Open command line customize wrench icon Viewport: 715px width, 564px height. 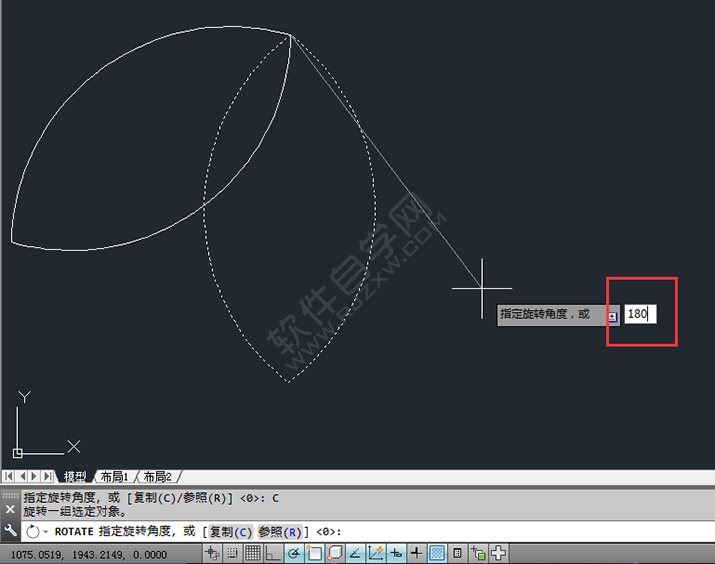[x=10, y=530]
